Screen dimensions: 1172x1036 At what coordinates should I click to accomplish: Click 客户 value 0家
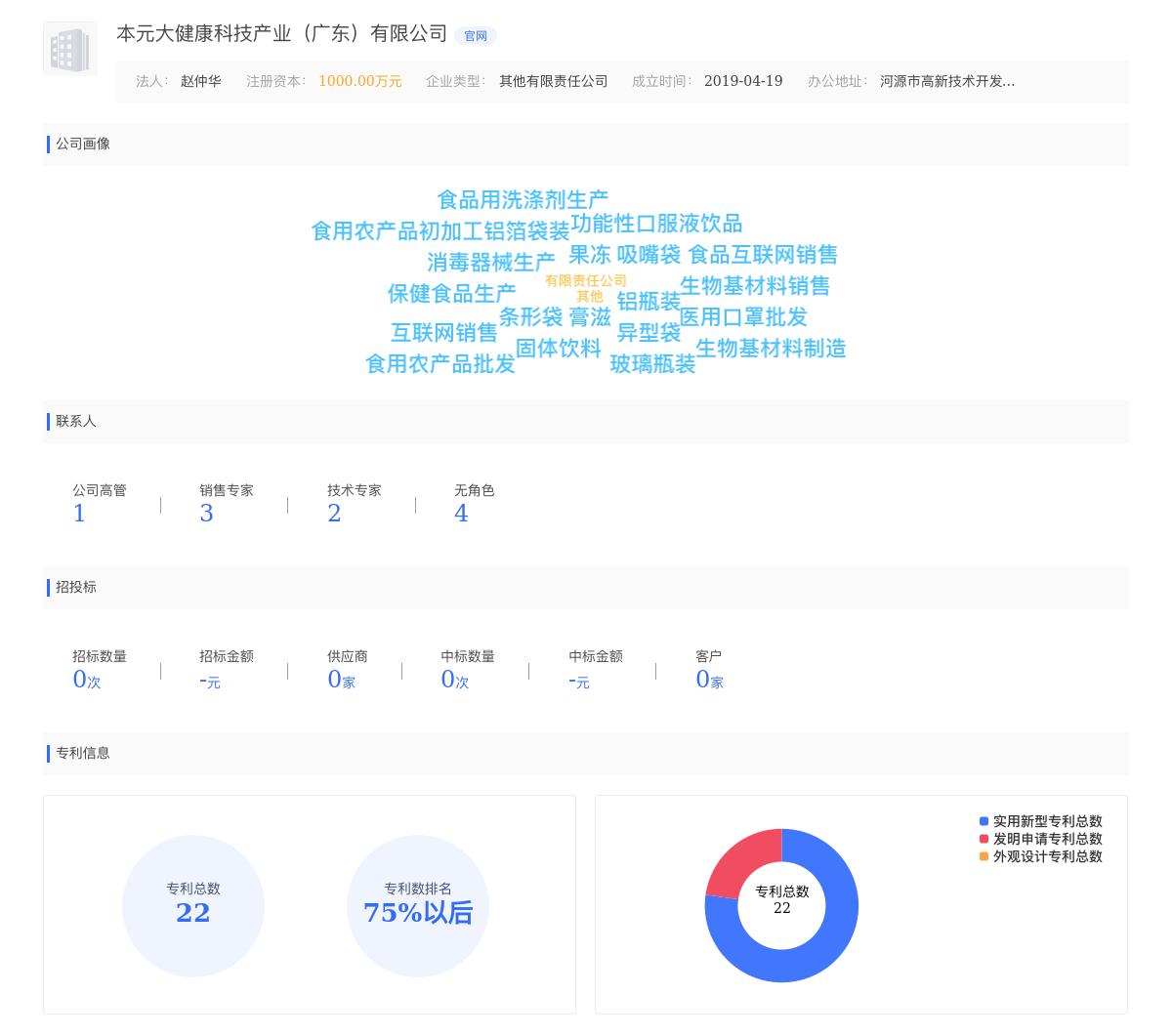coord(710,680)
